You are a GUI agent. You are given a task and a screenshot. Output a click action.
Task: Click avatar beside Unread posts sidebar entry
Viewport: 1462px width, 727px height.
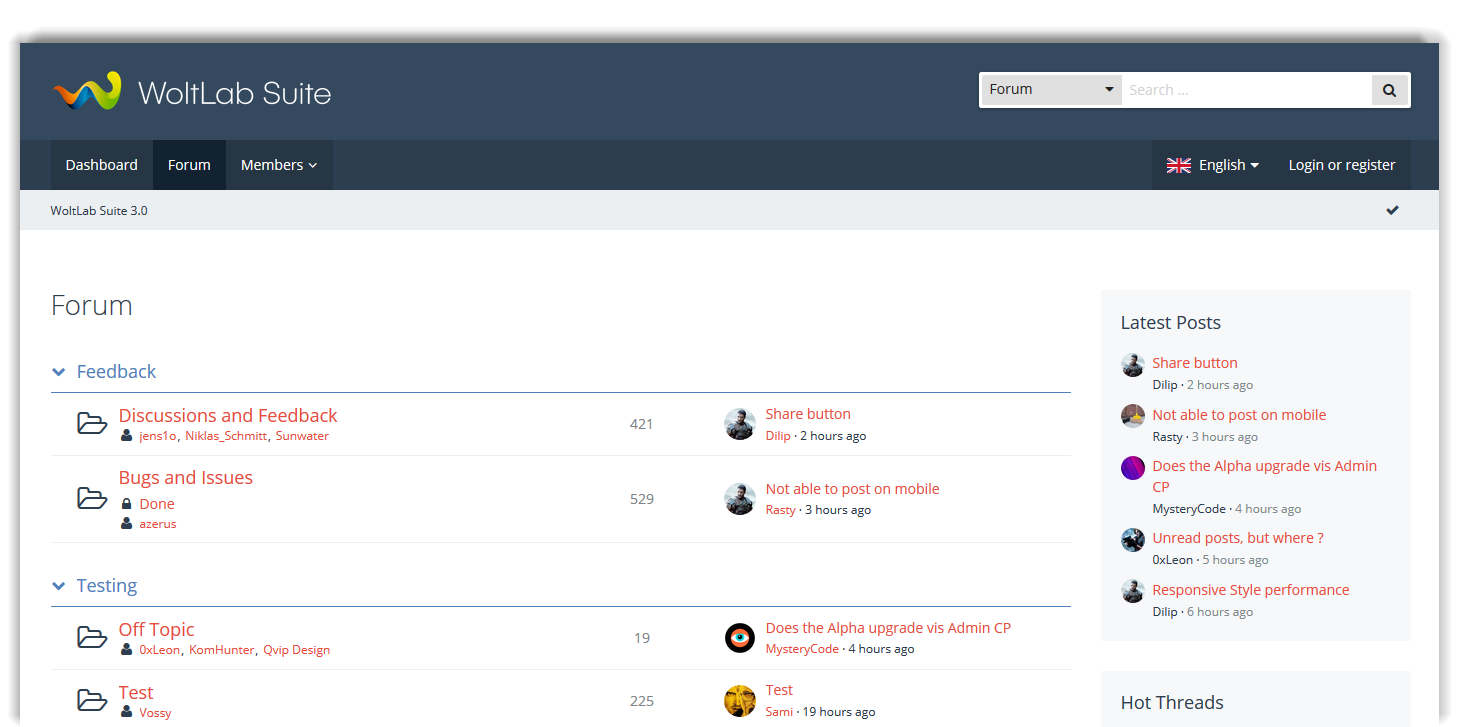[x=1133, y=540]
